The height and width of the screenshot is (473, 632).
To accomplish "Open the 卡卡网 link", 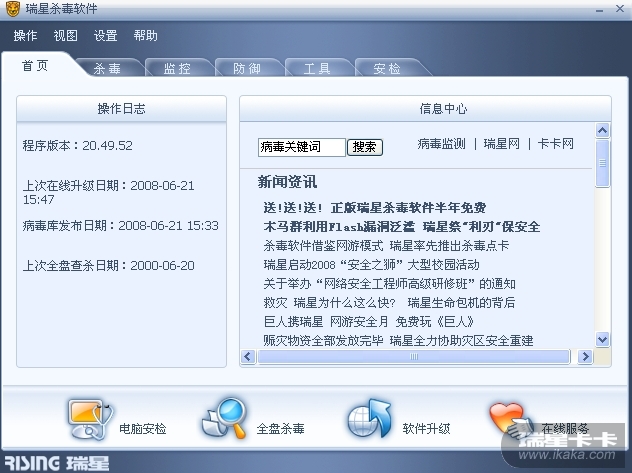I will (x=555, y=144).
